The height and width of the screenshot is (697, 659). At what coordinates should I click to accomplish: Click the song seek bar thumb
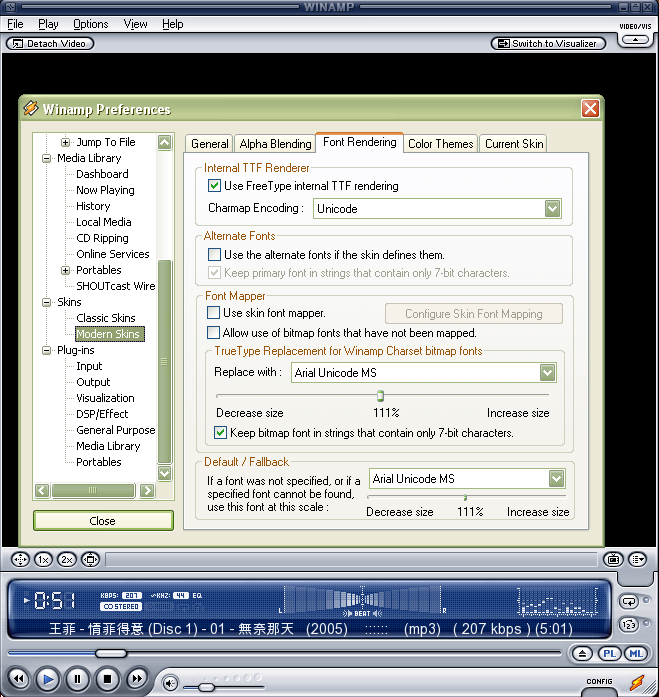pos(111,653)
